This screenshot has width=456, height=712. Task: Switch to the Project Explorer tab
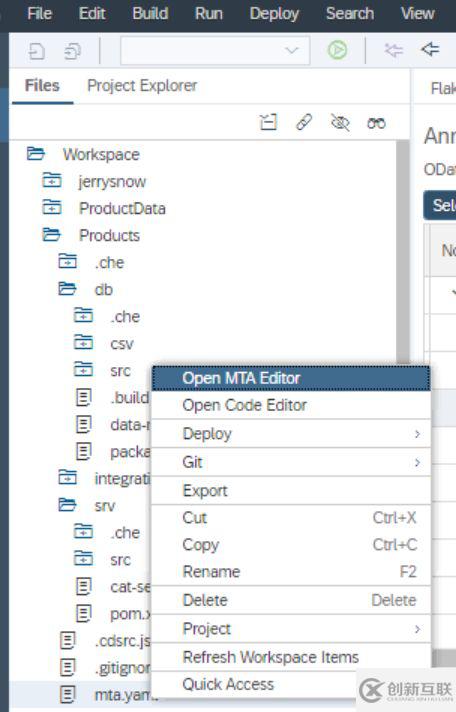[x=142, y=86]
